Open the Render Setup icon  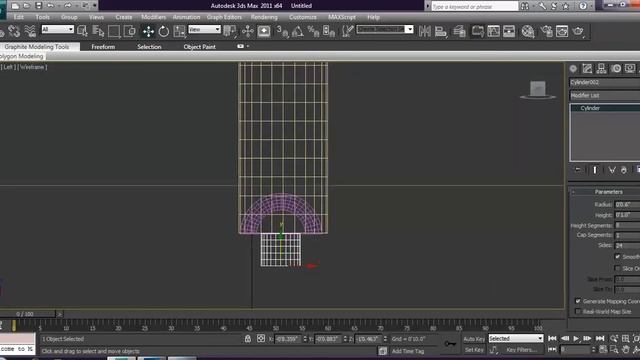(x=547, y=31)
